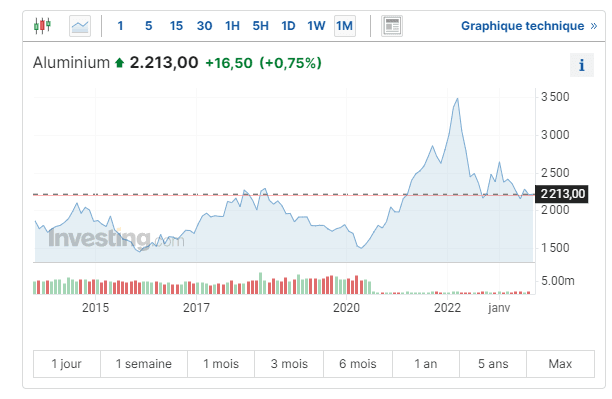Set interval to 1 minute
The height and width of the screenshot is (399, 612).
coord(120,26)
